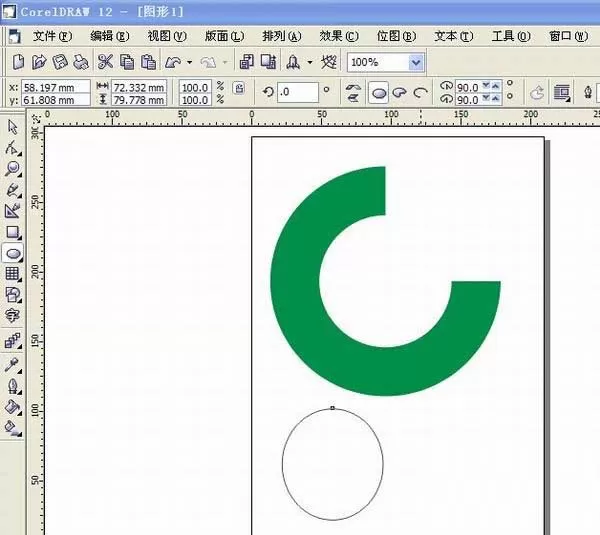Toggle clockwise/counterclockwise arc direction button
The height and width of the screenshot is (535, 600).
tap(537, 93)
